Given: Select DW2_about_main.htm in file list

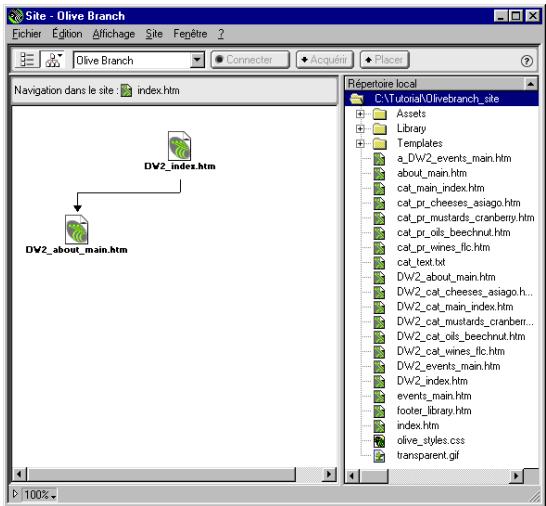Looking at the screenshot, I should pos(446,277).
